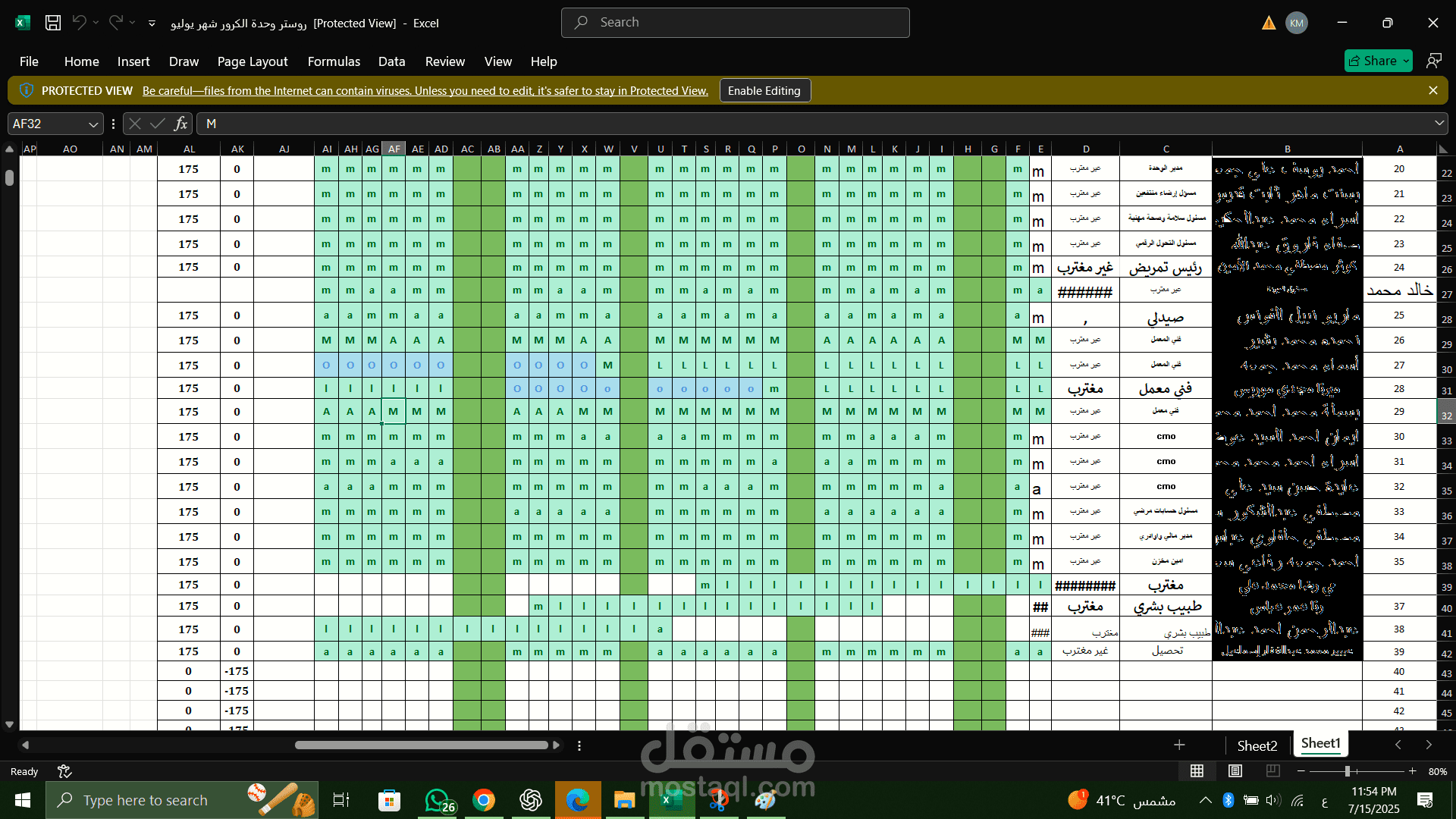Click the Windows Start button
Screen dimensions: 1456x819
pos(23,800)
